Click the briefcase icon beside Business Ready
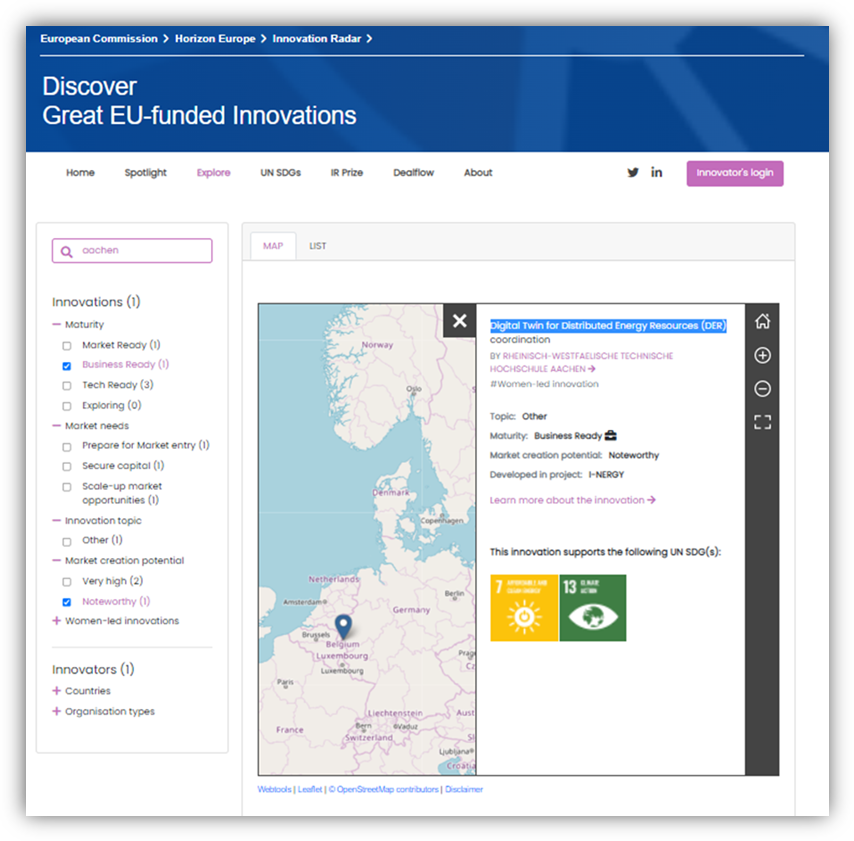 coord(611,435)
